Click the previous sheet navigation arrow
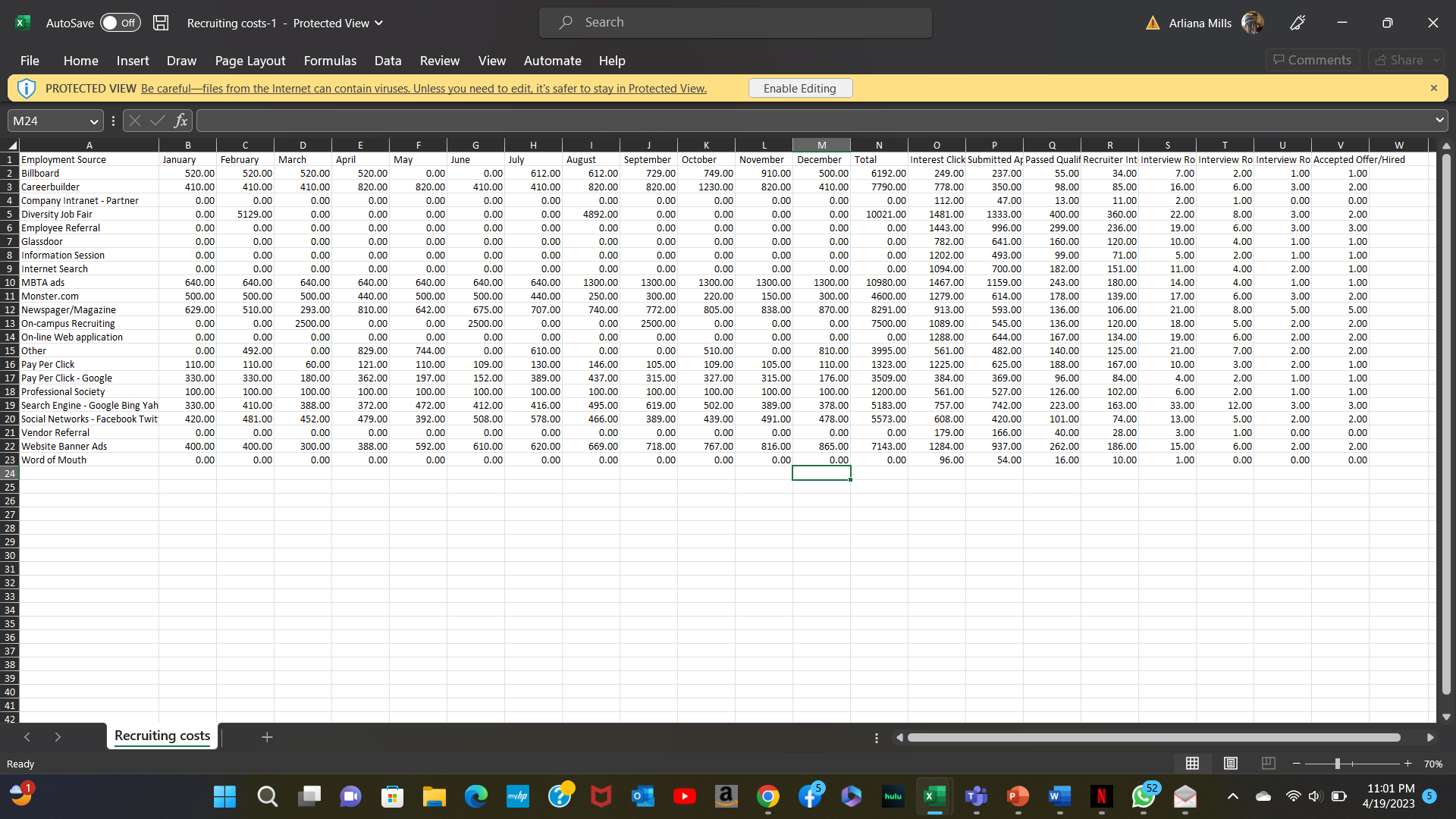This screenshot has height=819, width=1456. [x=27, y=737]
